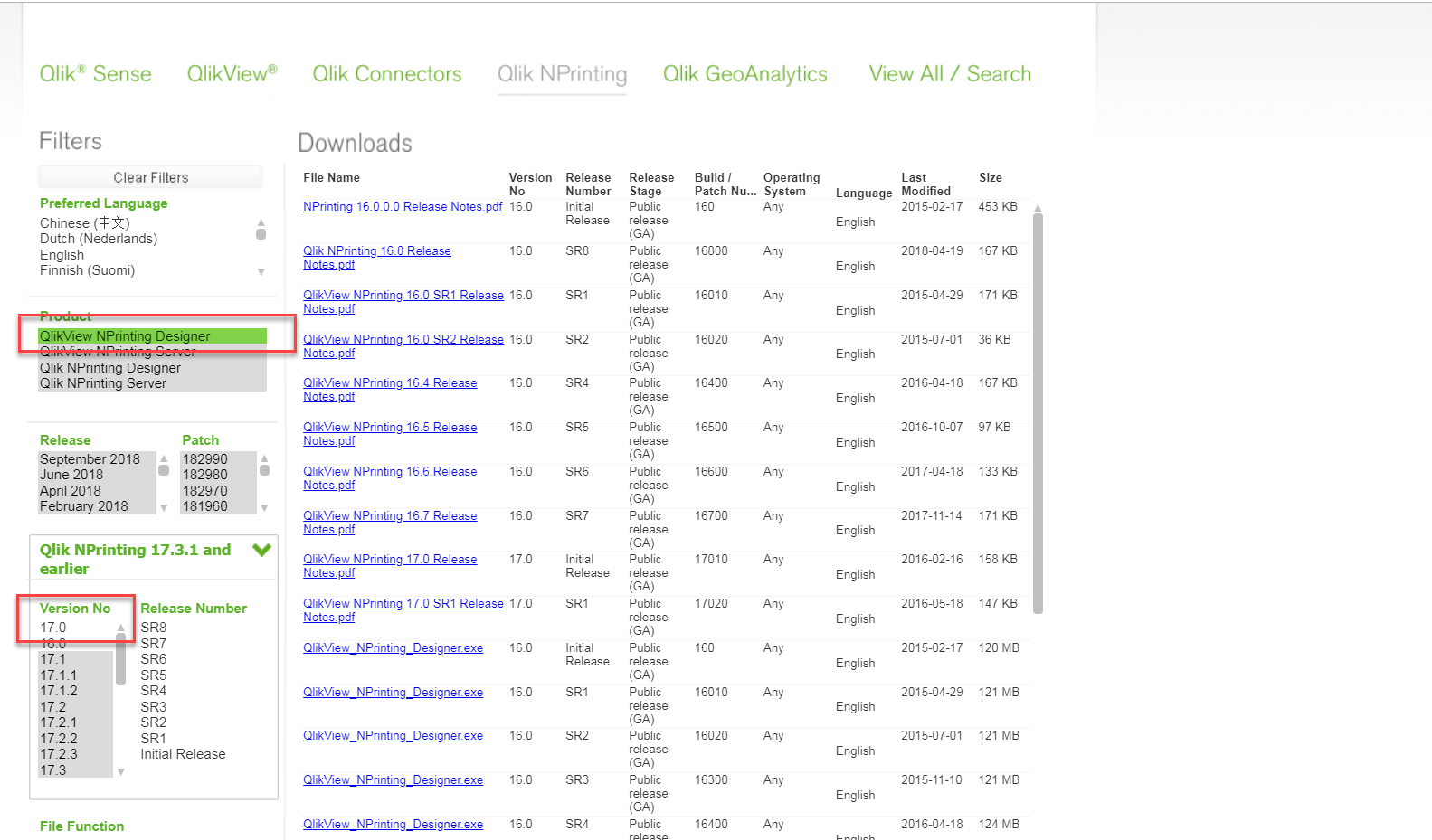
Task: Click the Version No list down arrow
Action: click(120, 771)
